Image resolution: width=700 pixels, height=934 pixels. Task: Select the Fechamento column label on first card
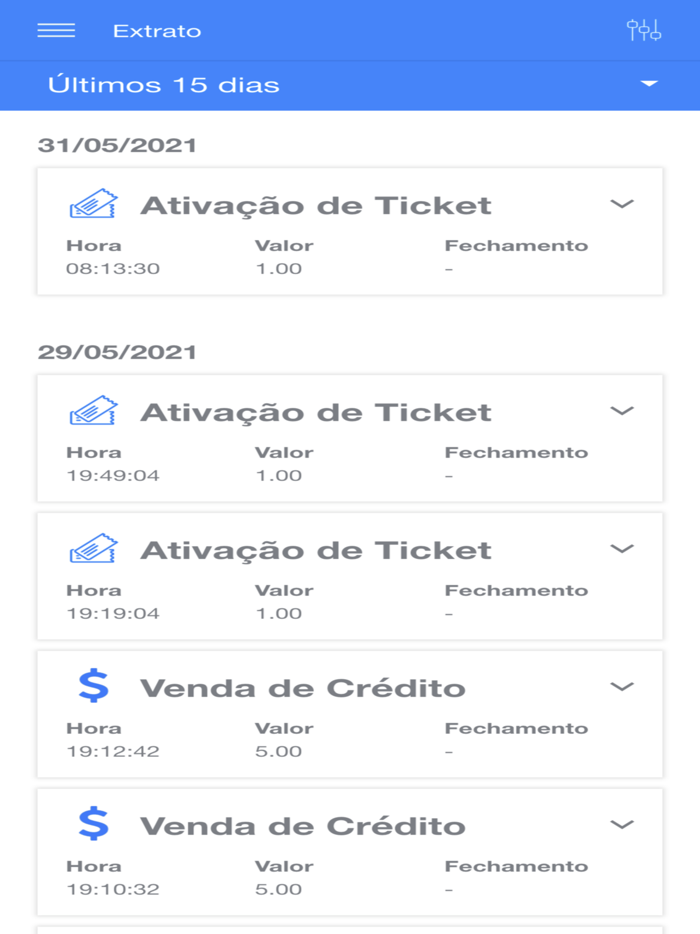click(x=516, y=244)
